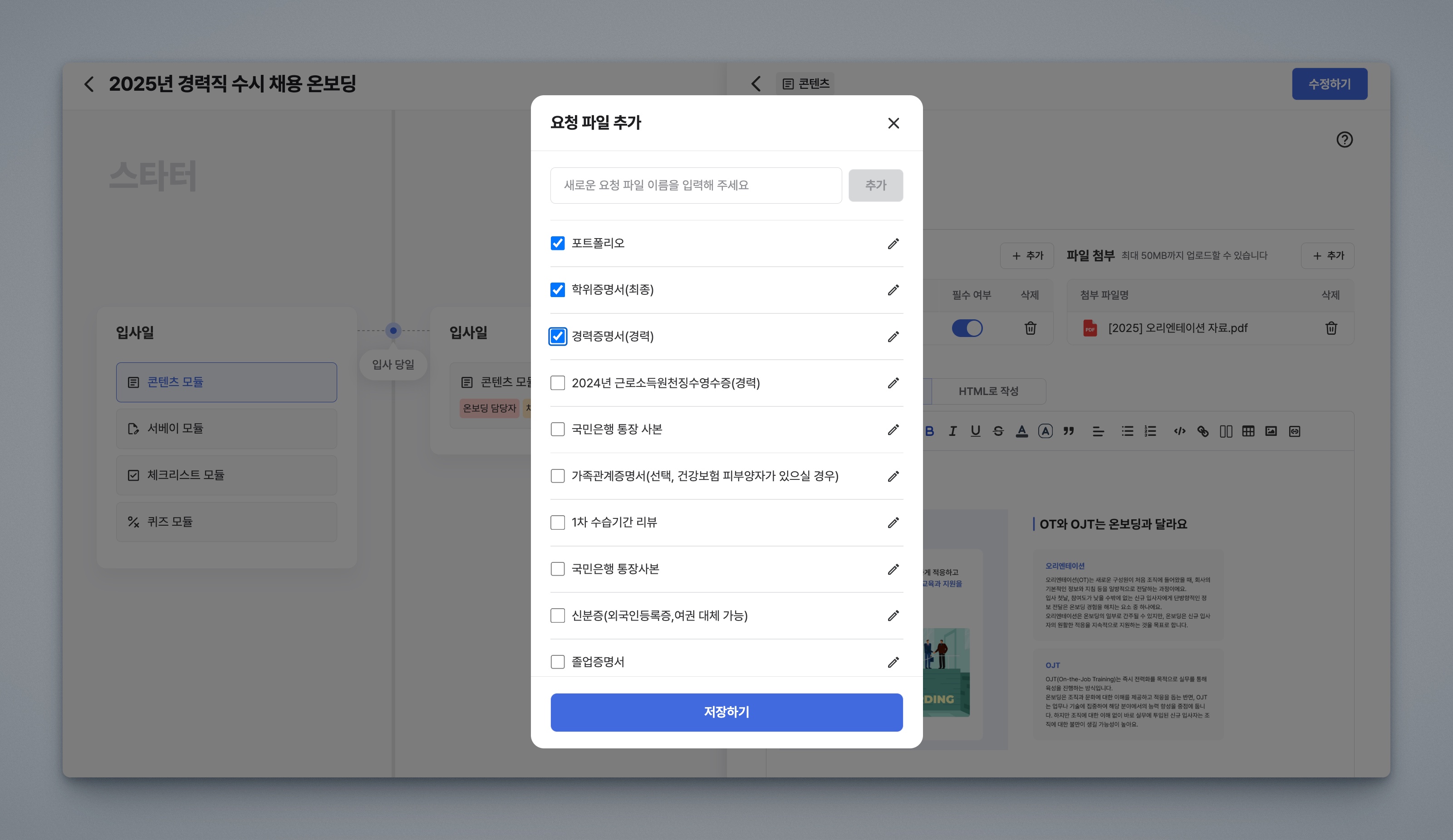This screenshot has height=840, width=1453.
Task: Click the back chevron beside 콘텐츠
Action: click(x=756, y=84)
